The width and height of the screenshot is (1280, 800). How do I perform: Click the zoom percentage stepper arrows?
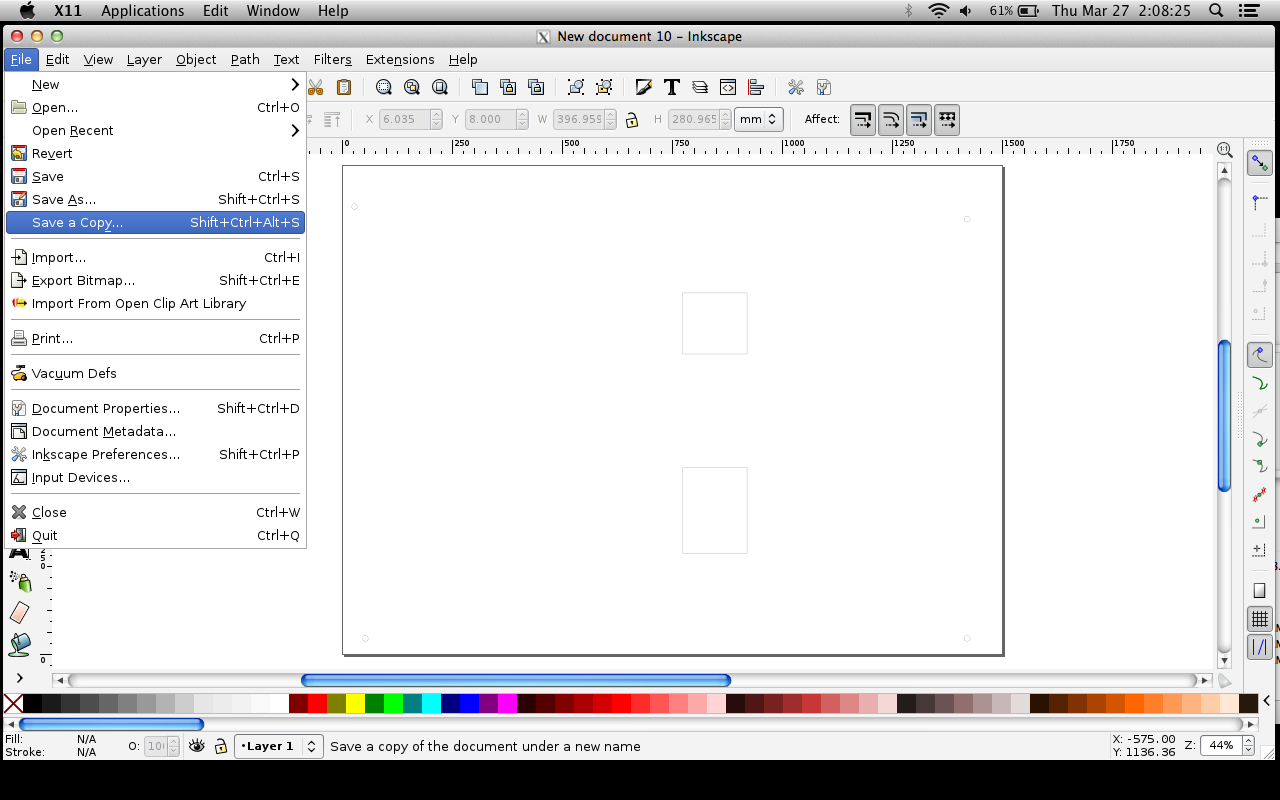click(1247, 745)
